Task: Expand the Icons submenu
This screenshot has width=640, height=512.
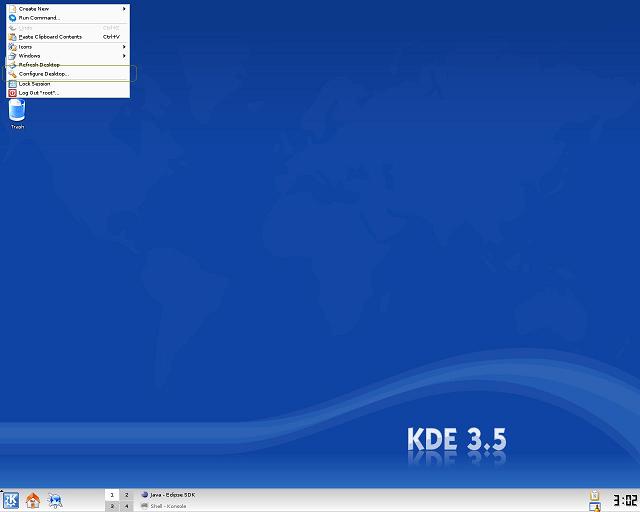Action: click(68, 47)
